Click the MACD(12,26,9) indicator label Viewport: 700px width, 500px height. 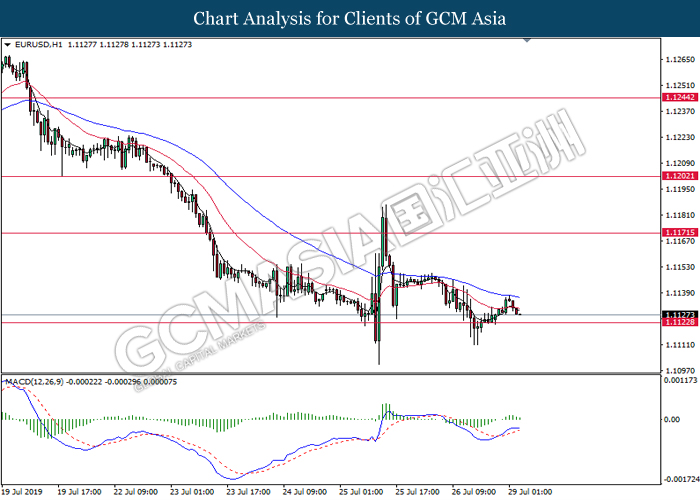point(34,382)
